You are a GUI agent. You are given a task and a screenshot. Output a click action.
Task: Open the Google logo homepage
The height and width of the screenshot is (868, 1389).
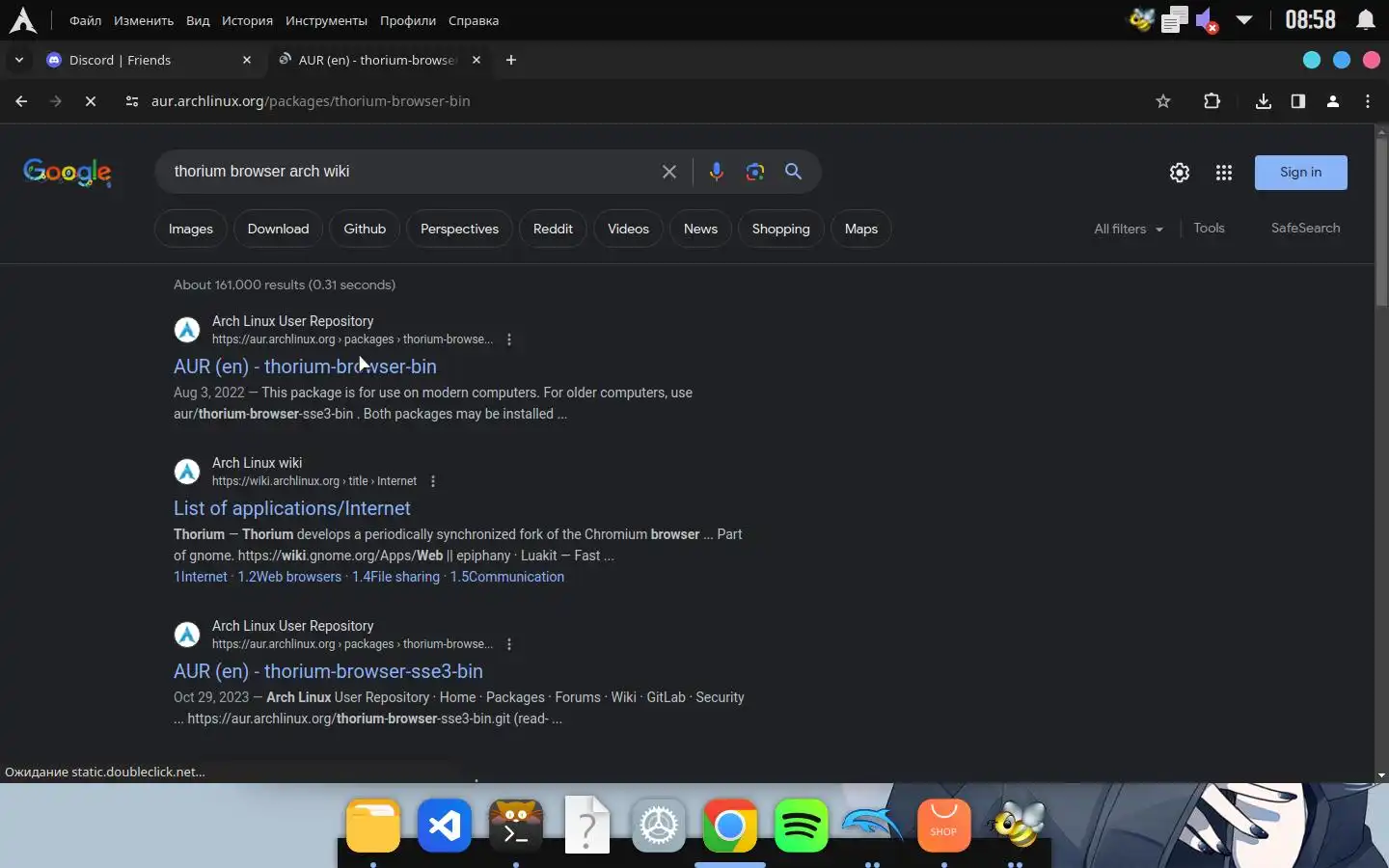coord(68,173)
